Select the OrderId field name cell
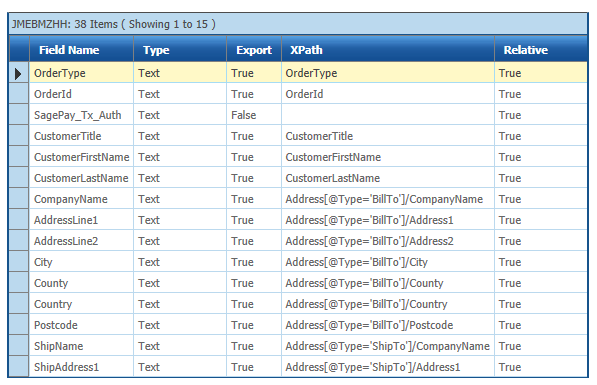This screenshot has width=597, height=385. coord(81,94)
